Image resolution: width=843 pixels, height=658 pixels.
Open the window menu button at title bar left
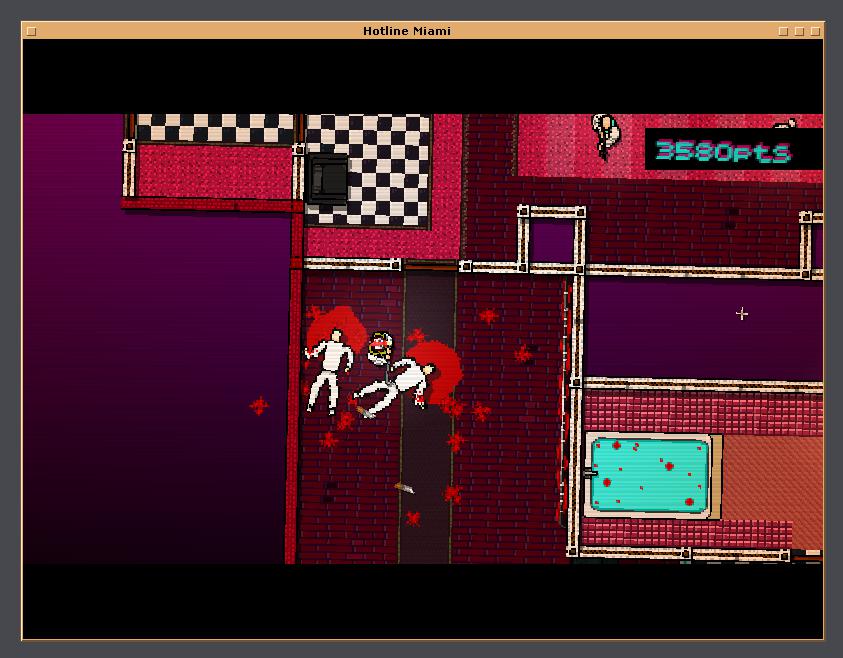coord(32,31)
